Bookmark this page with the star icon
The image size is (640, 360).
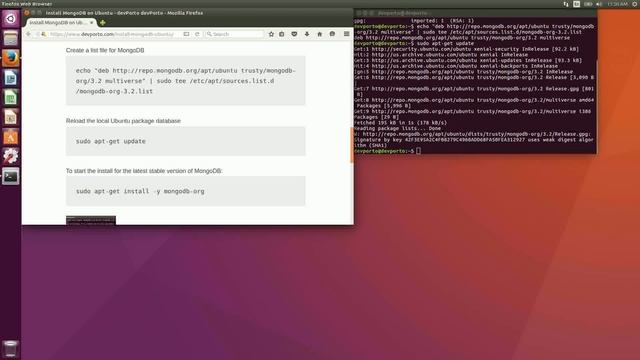click(271, 34)
